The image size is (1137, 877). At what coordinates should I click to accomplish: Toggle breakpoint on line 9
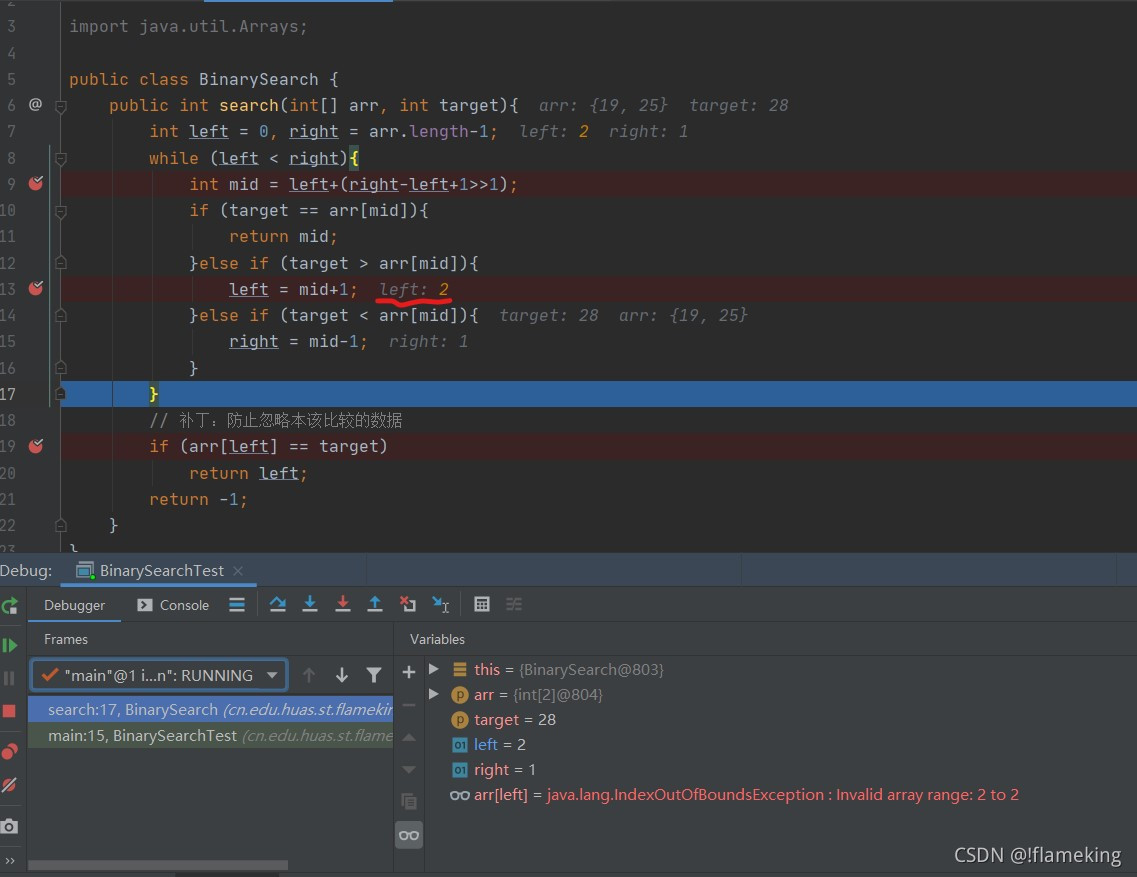[36, 184]
